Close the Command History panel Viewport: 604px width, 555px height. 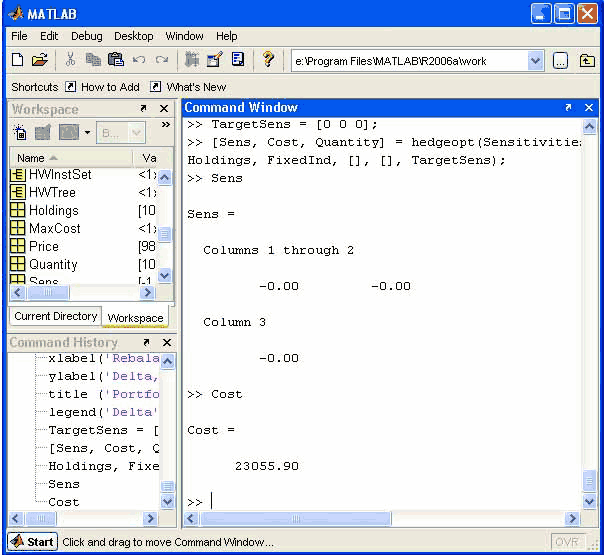pos(167,342)
